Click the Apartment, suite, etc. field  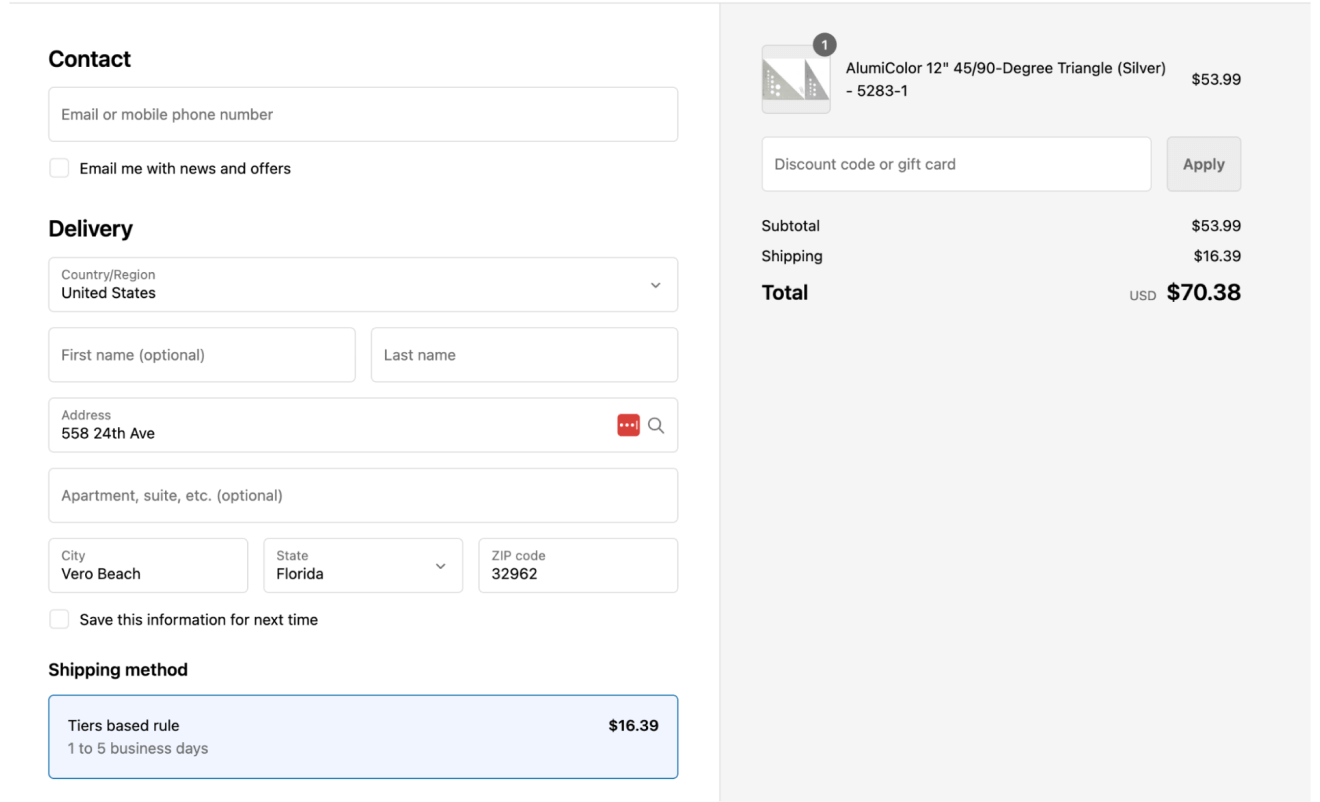point(363,495)
